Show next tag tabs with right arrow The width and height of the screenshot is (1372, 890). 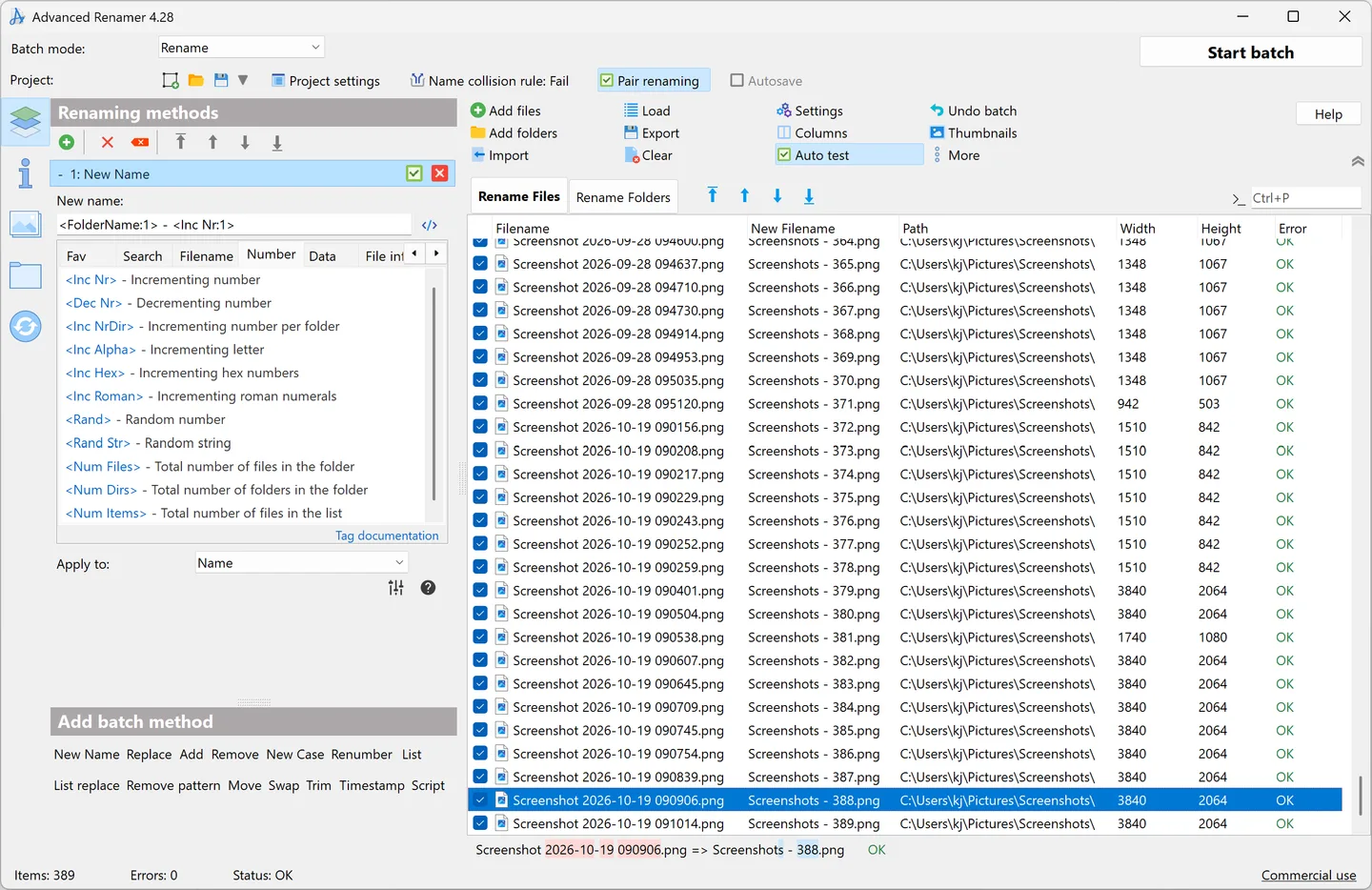436,253
